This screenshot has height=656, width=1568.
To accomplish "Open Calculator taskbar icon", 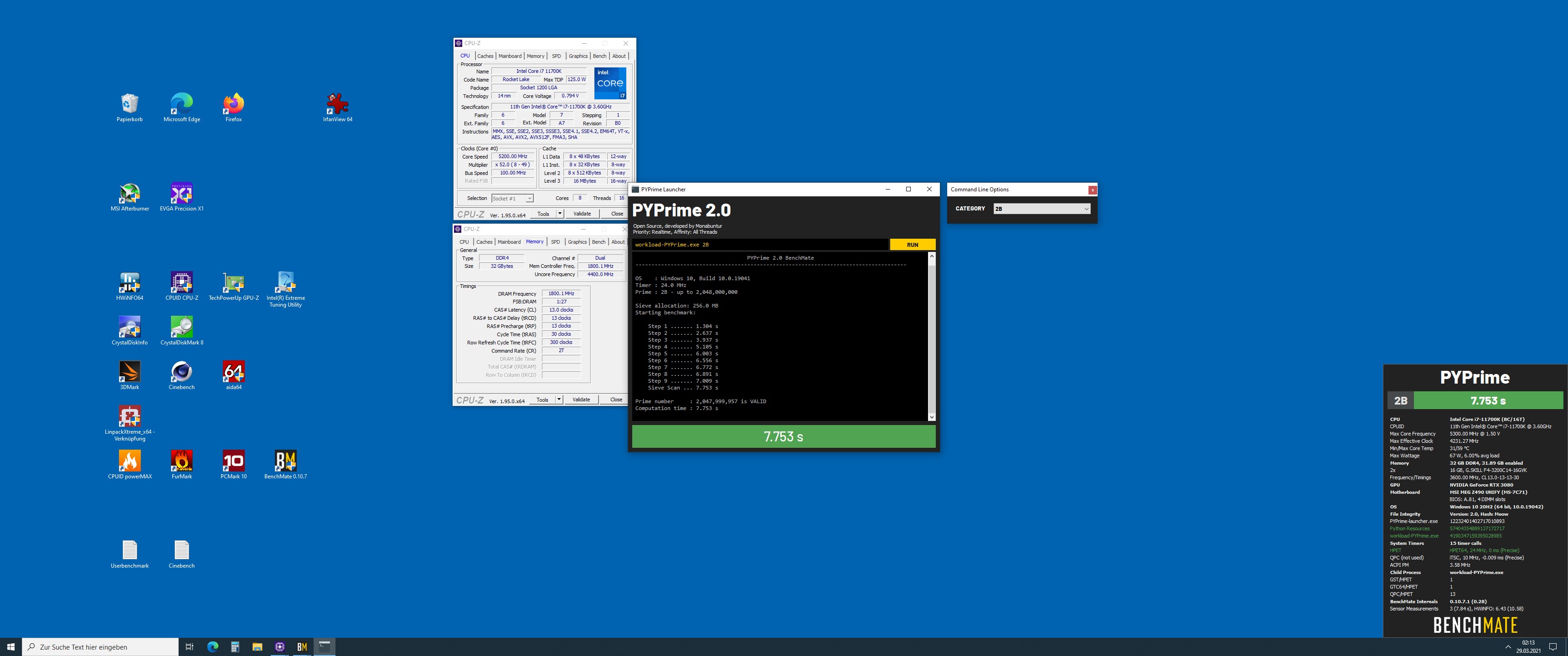I will (235, 647).
